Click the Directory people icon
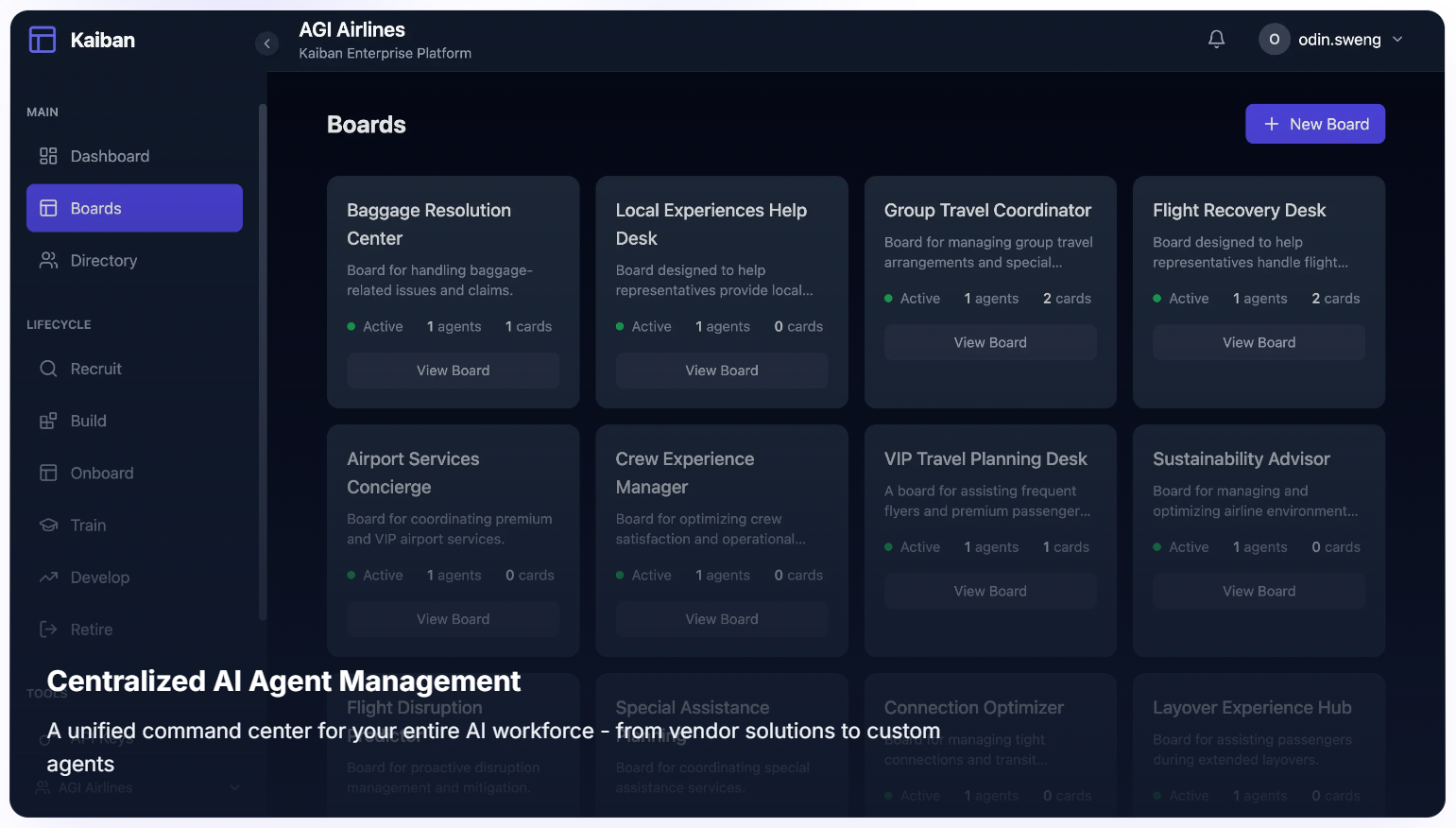Screen dimensions: 1456x828 click(48, 261)
